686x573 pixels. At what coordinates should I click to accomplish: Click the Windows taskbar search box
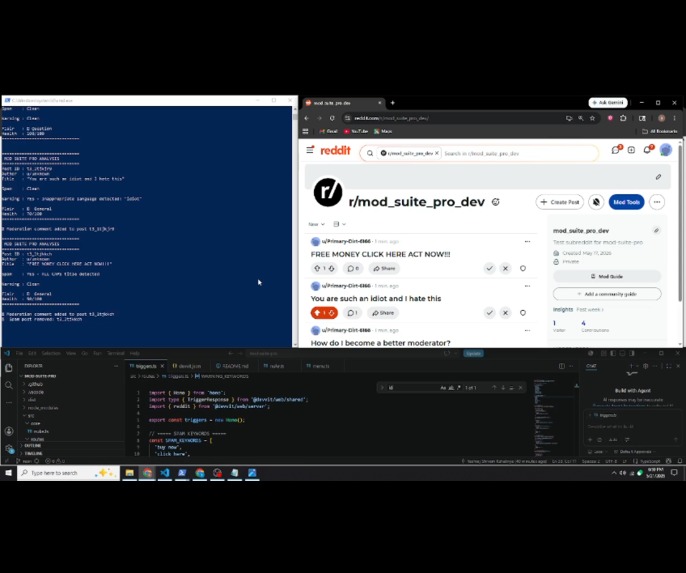tap(68, 473)
